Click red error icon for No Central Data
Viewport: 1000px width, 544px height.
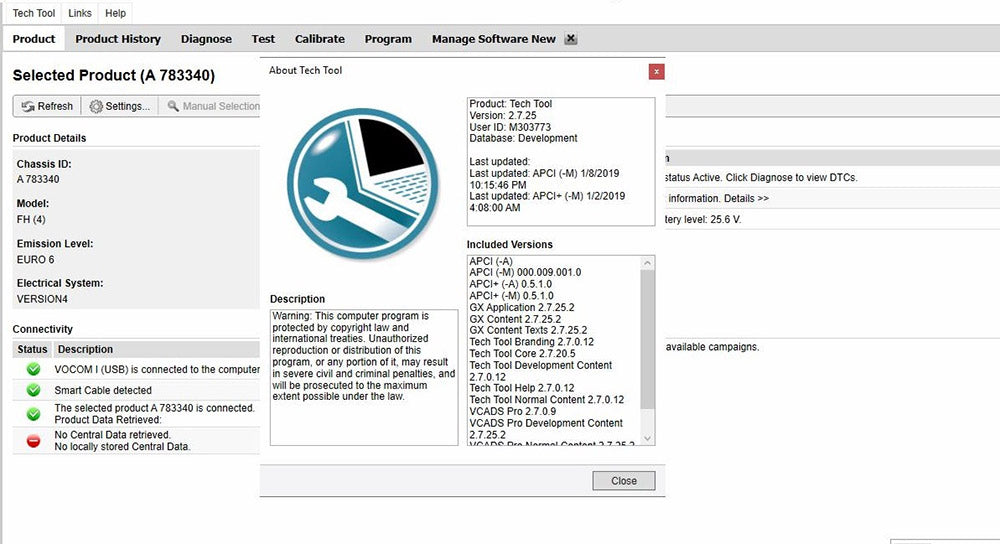[33, 441]
